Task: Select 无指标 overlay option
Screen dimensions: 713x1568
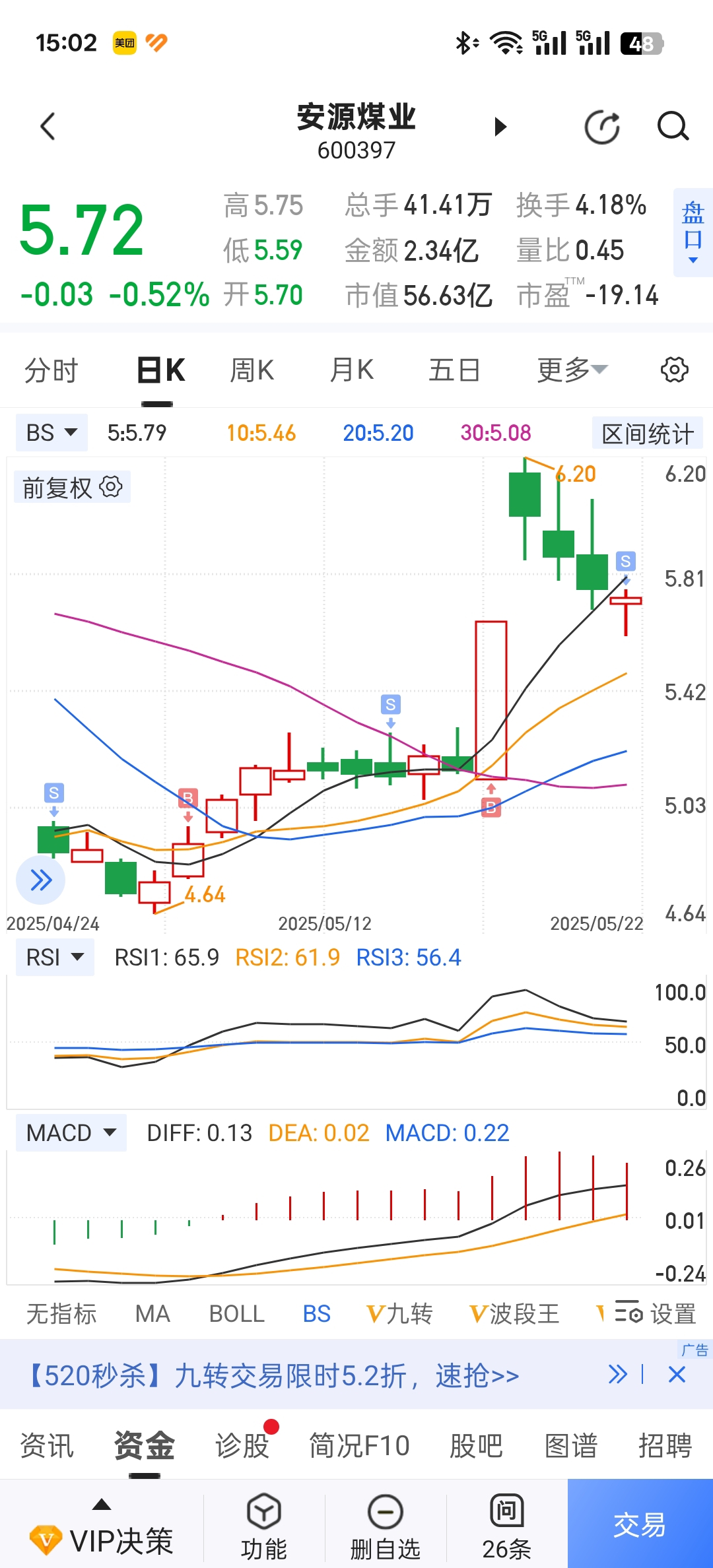Action: click(61, 1313)
